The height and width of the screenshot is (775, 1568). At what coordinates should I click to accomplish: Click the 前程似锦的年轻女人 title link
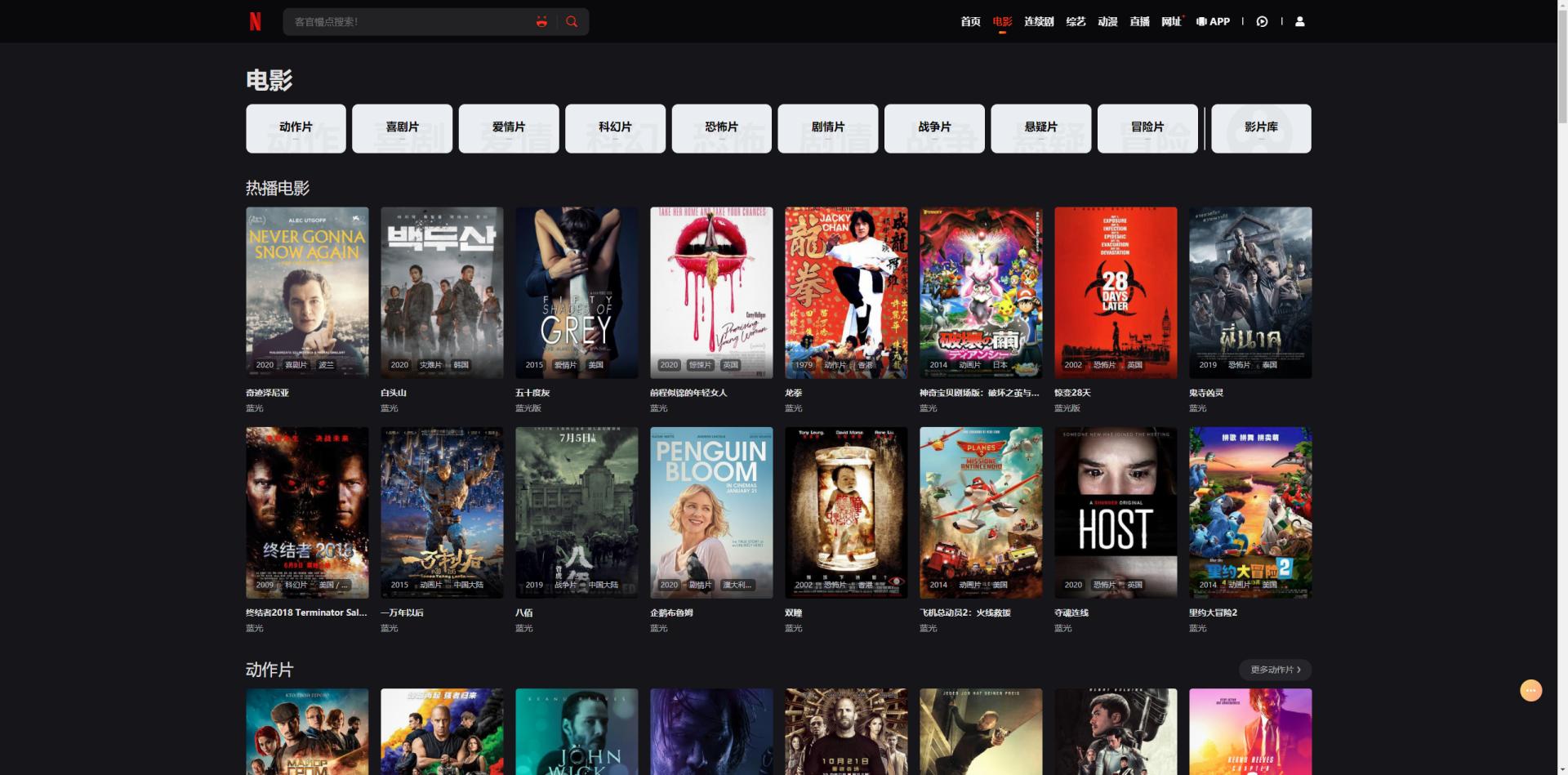(x=688, y=393)
